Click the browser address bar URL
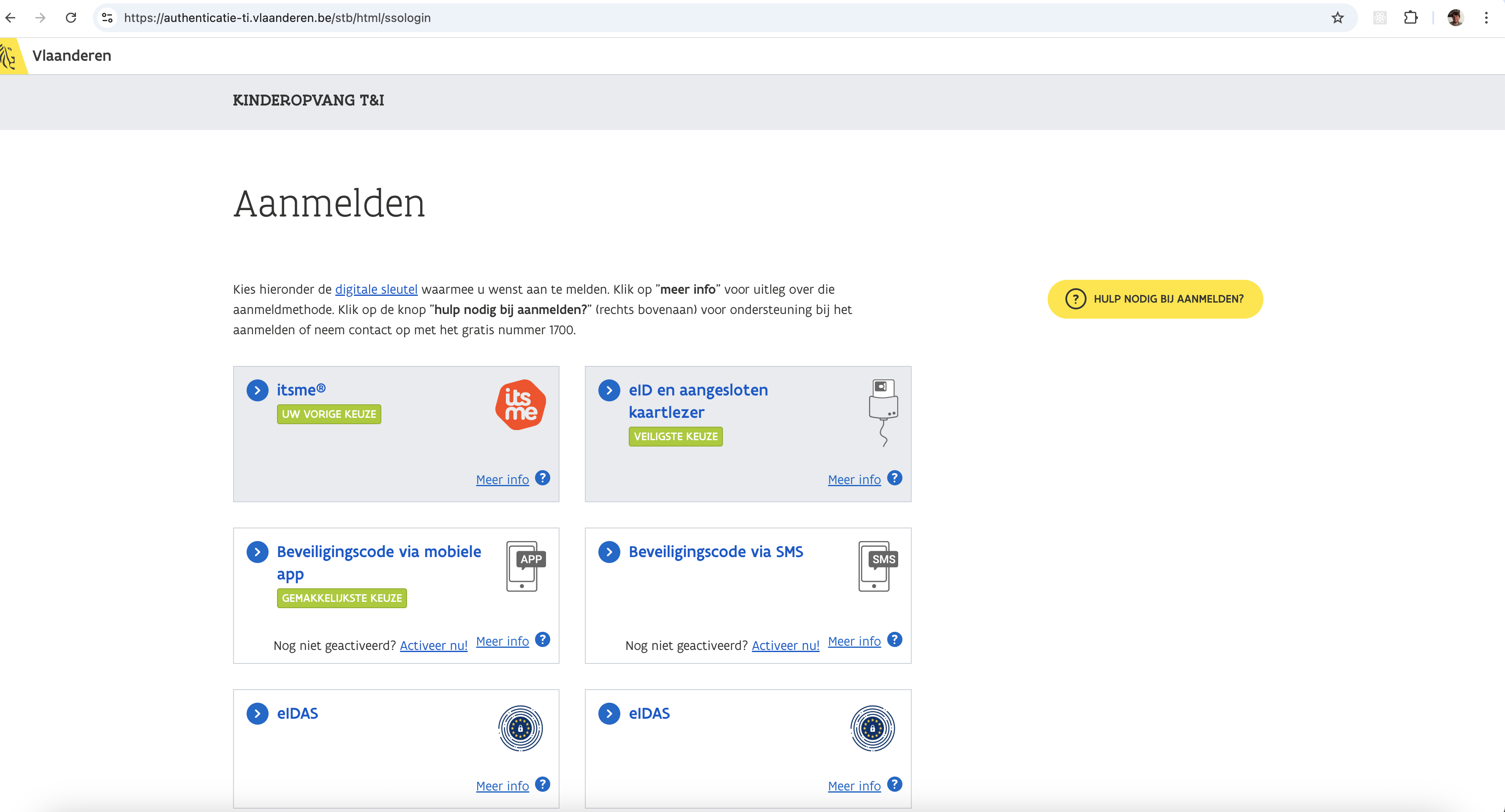The height and width of the screenshot is (812, 1505). (x=277, y=18)
